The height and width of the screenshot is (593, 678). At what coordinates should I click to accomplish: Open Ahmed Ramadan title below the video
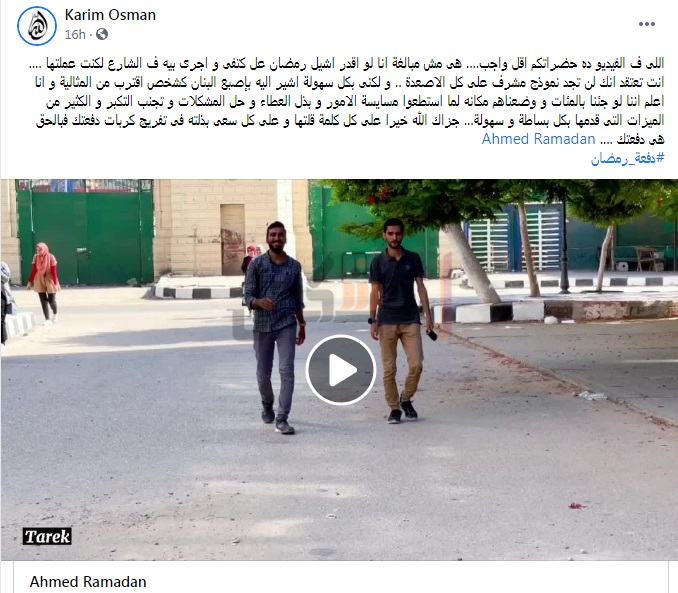88,582
